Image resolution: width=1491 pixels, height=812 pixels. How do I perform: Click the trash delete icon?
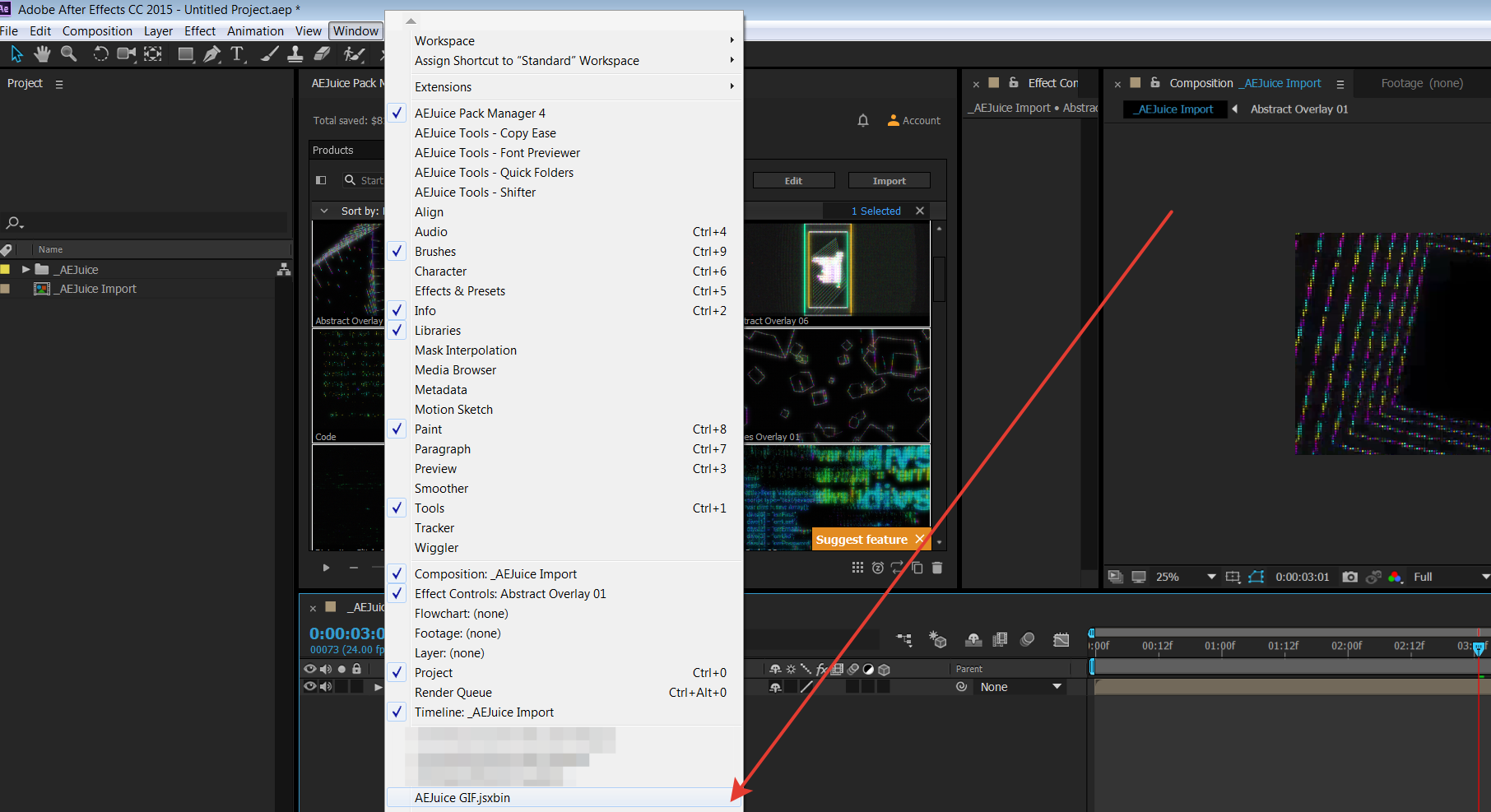click(x=936, y=568)
